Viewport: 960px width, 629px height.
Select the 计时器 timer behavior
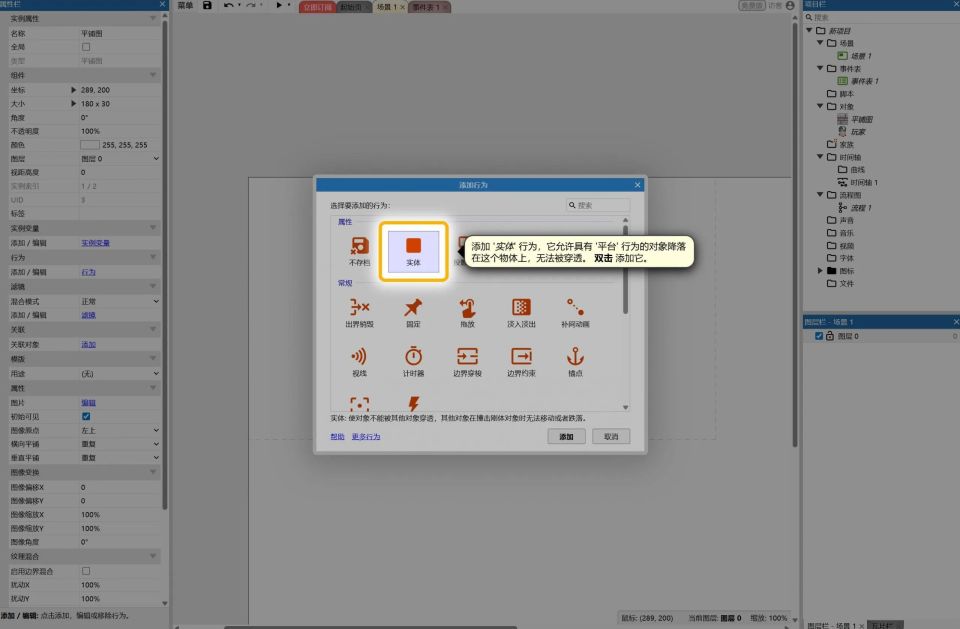click(x=413, y=361)
